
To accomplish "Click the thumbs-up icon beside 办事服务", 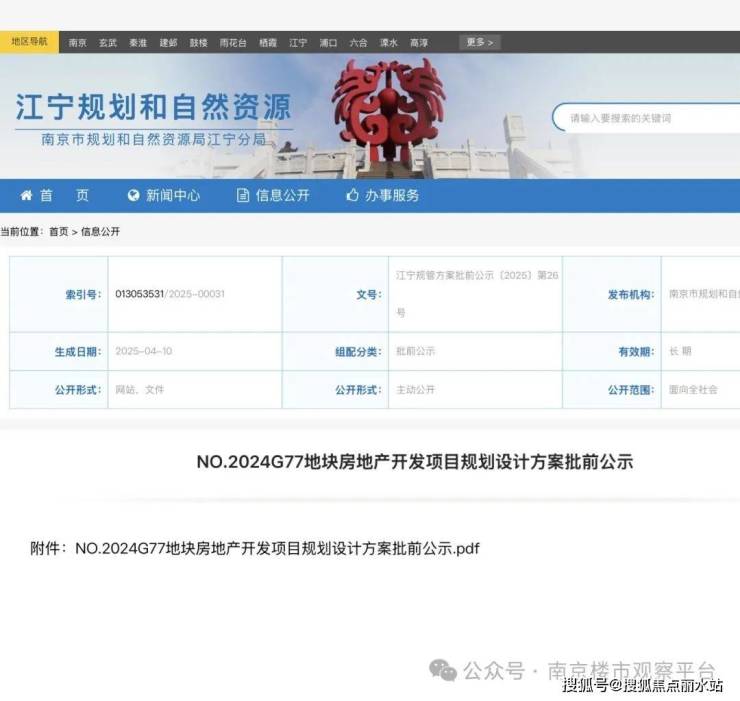I will 352,195.
